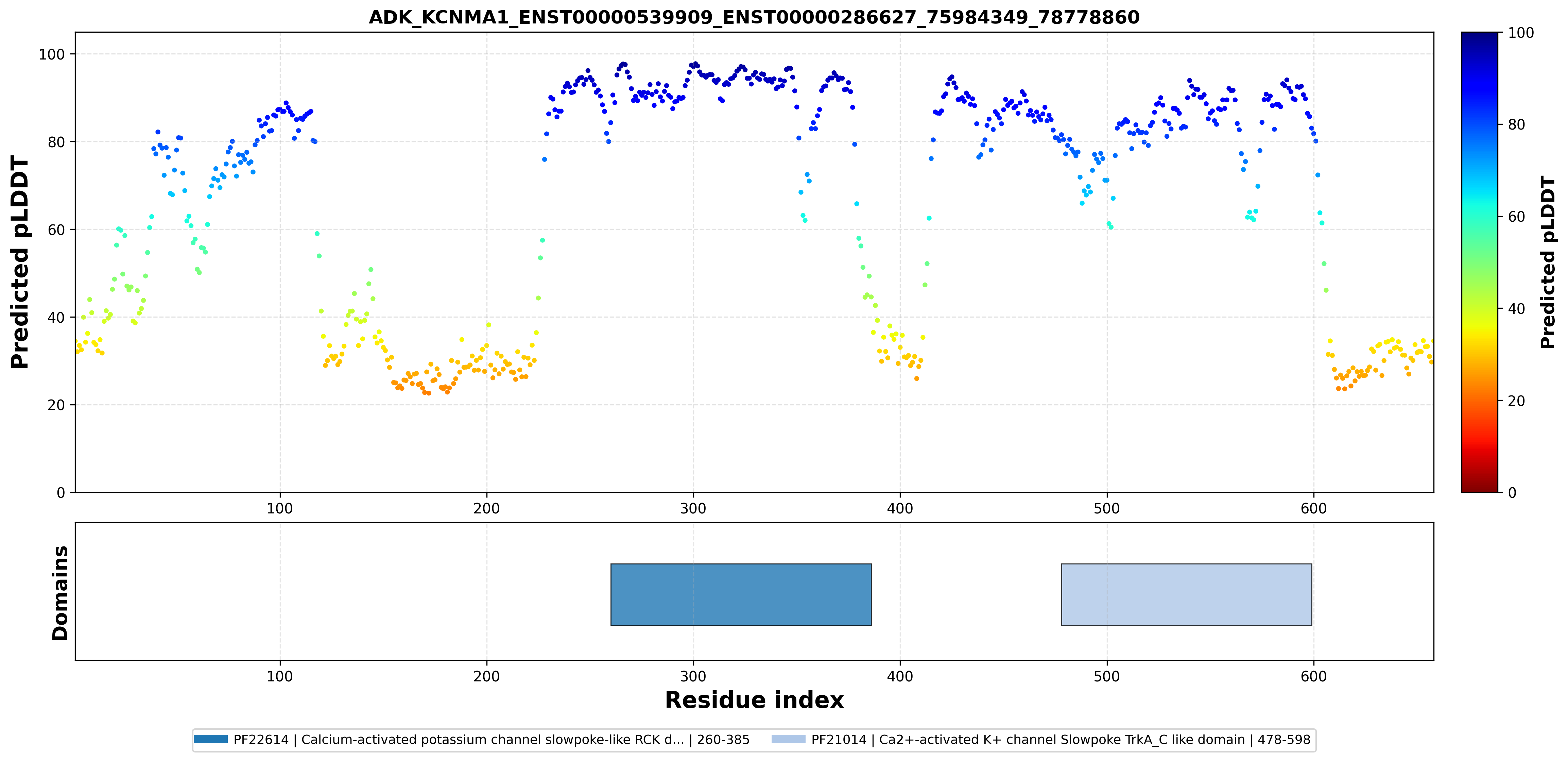Click x-axis tick 100 under domains panel

(280, 676)
